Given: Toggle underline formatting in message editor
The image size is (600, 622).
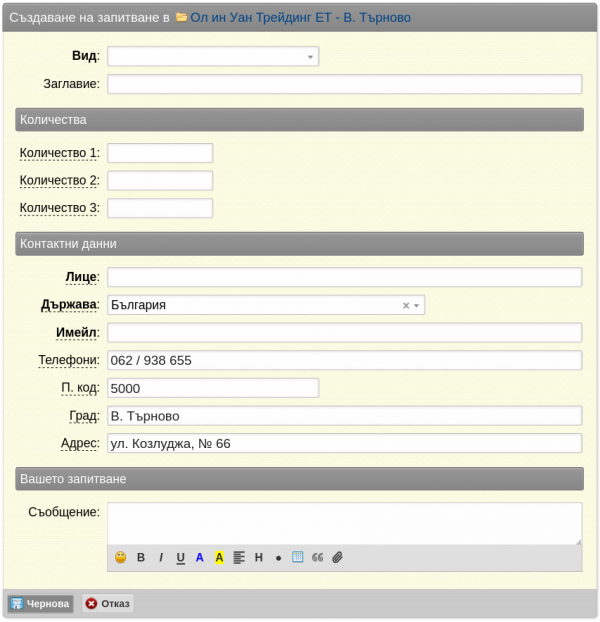Looking at the screenshot, I should click(181, 558).
